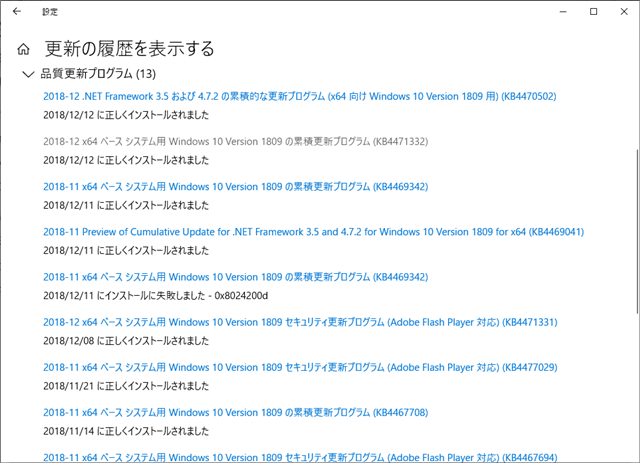640x463 pixels.
Task: Open the KB4471332 cumulative update link
Action: 236,142
